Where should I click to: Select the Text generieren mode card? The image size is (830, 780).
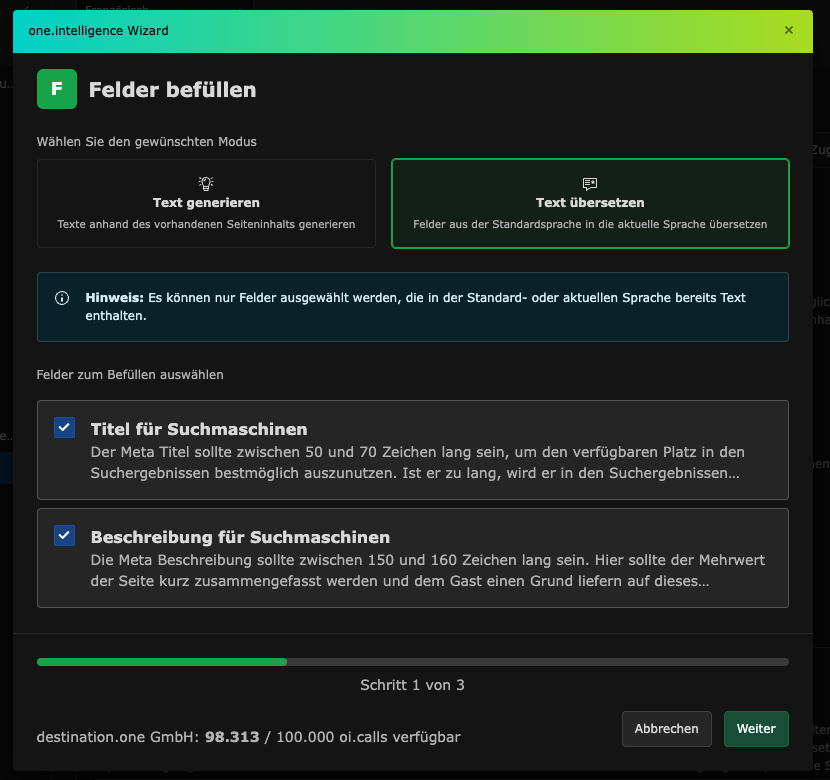206,203
